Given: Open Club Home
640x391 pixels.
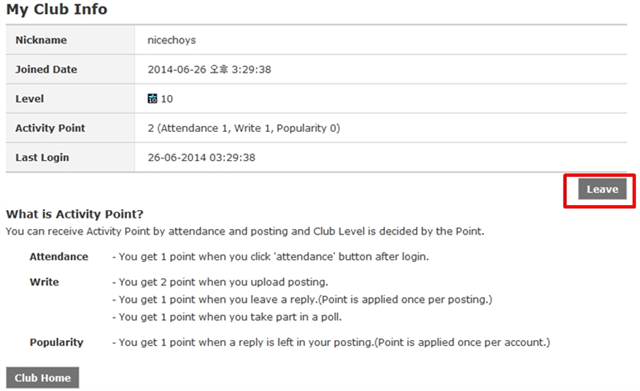Looking at the screenshot, I should coord(42,378).
